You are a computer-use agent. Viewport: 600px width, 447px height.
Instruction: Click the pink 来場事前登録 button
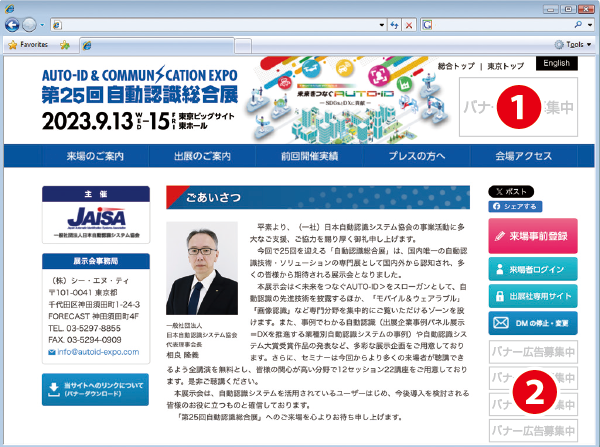533,236
